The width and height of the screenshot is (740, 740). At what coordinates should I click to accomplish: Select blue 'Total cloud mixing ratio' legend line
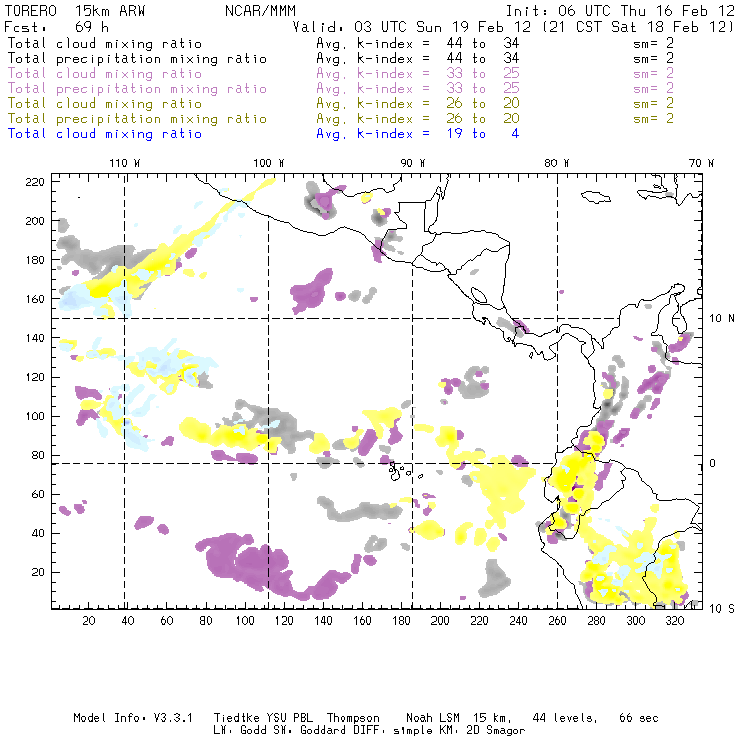[105, 134]
